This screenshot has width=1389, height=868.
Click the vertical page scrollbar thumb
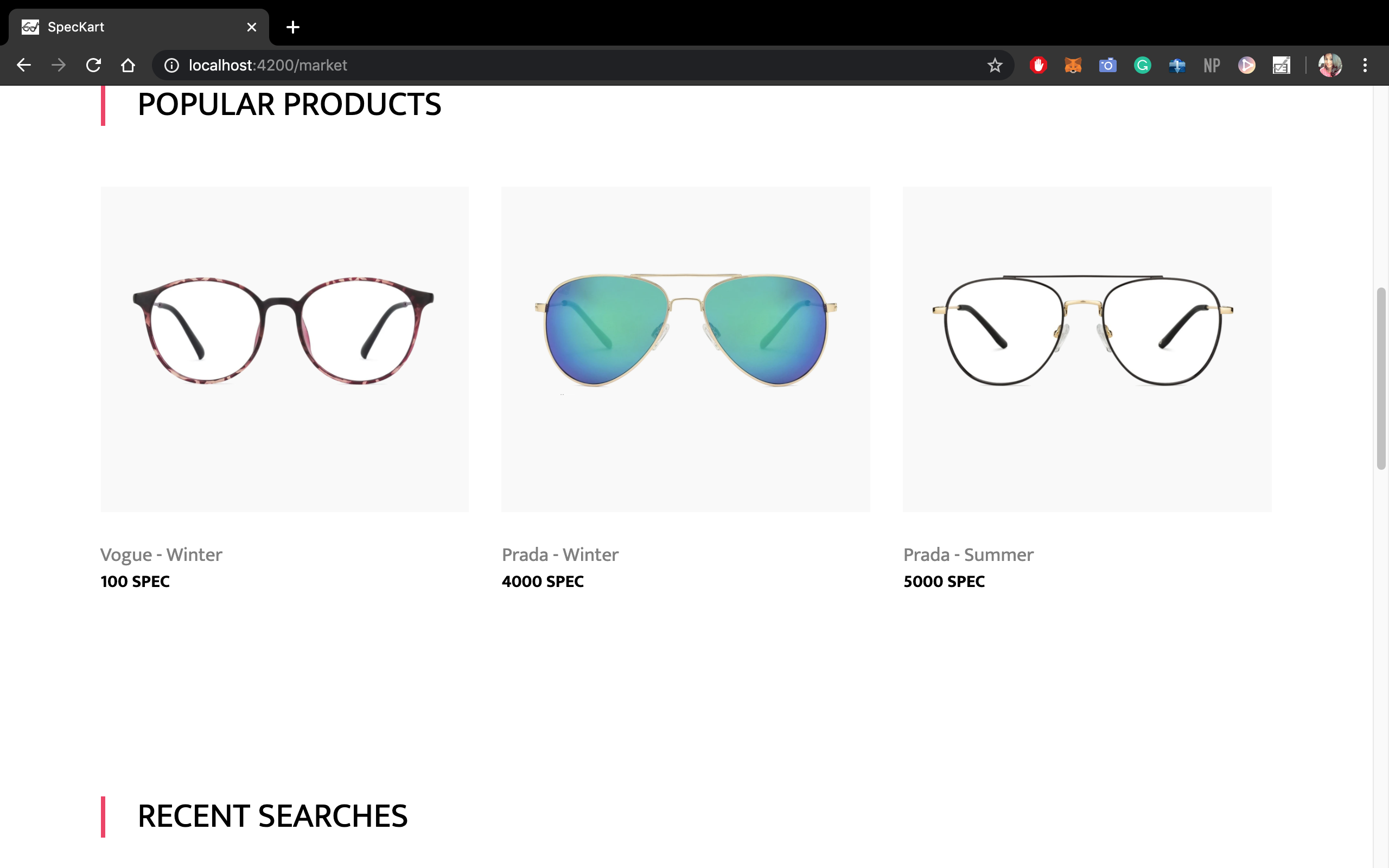(1381, 379)
